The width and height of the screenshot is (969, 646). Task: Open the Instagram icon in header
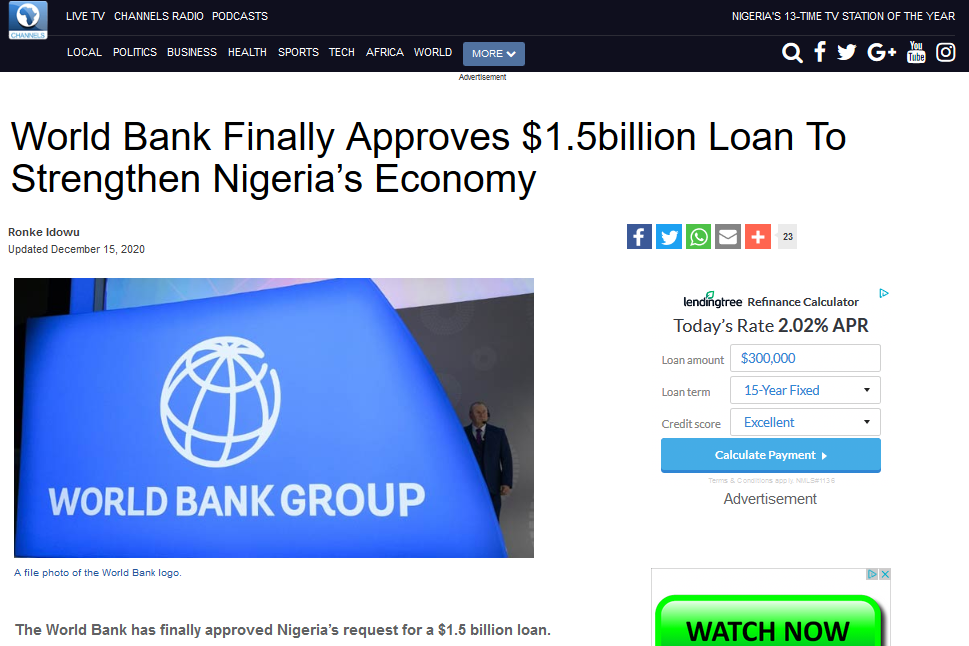pyautogui.click(x=946, y=52)
